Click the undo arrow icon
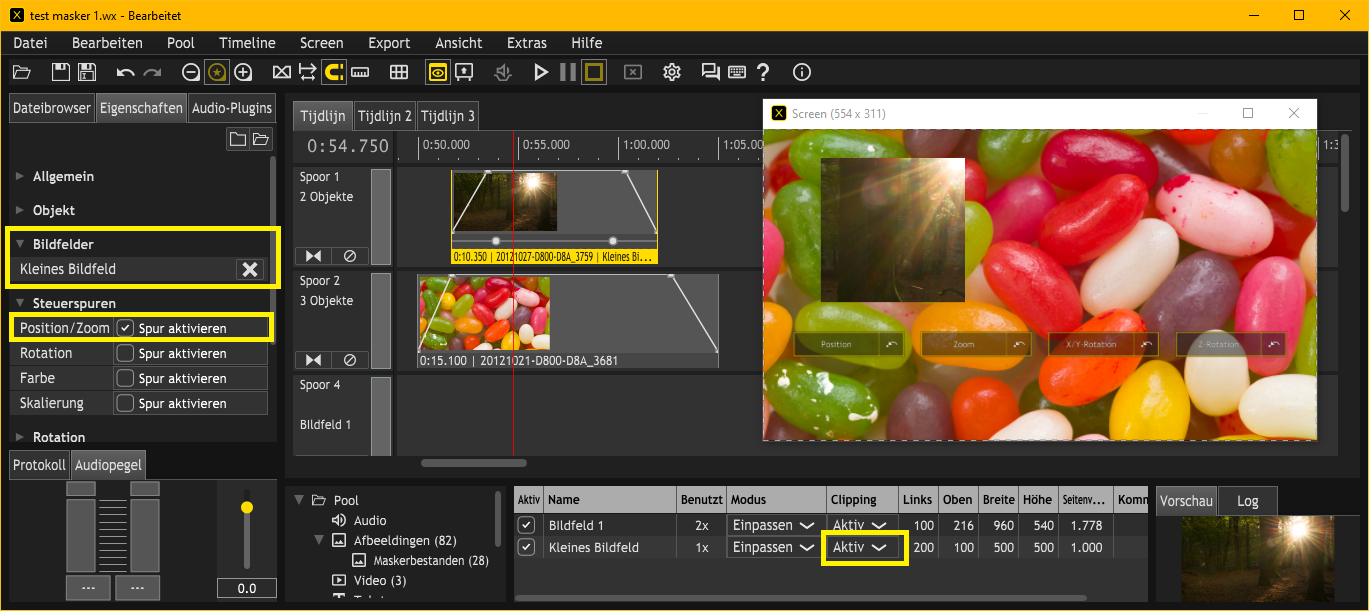Screen dimensions: 1369x611 tap(125, 72)
